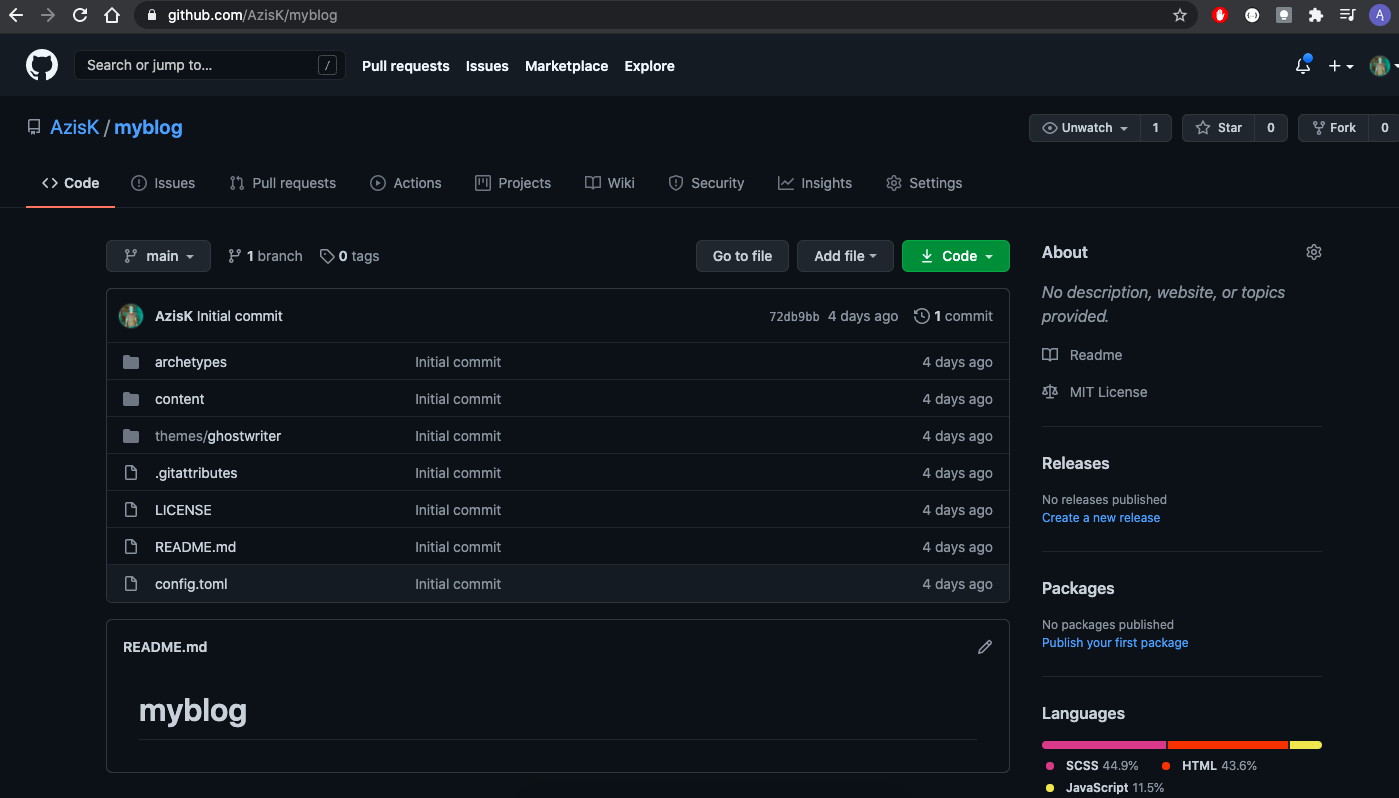
Task: Open Chrome profile avatar A
Action: [1380, 15]
